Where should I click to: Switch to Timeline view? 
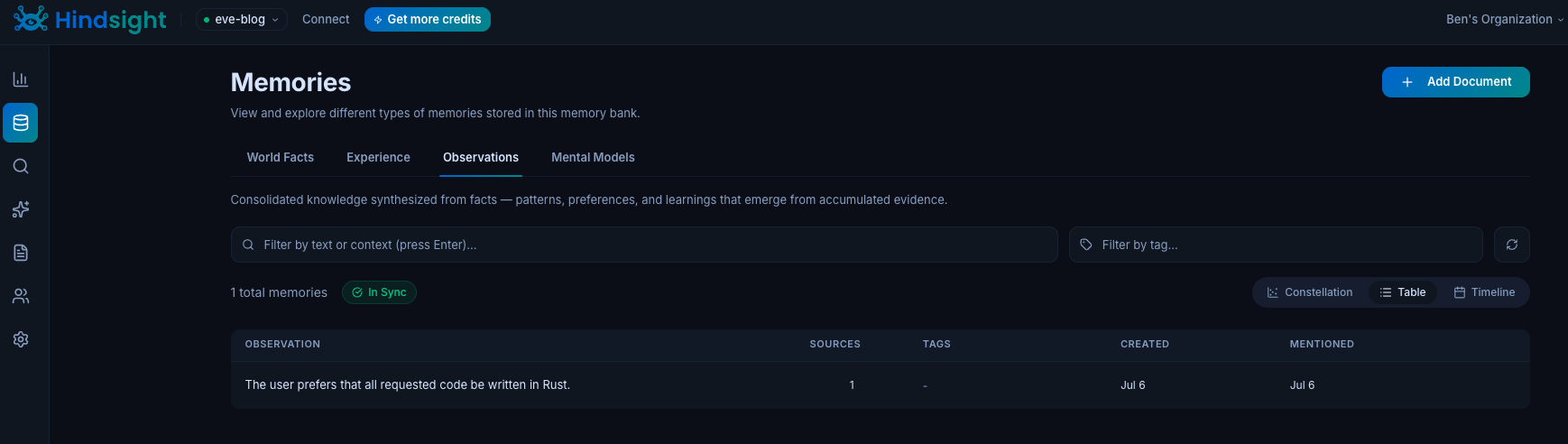pos(1484,292)
